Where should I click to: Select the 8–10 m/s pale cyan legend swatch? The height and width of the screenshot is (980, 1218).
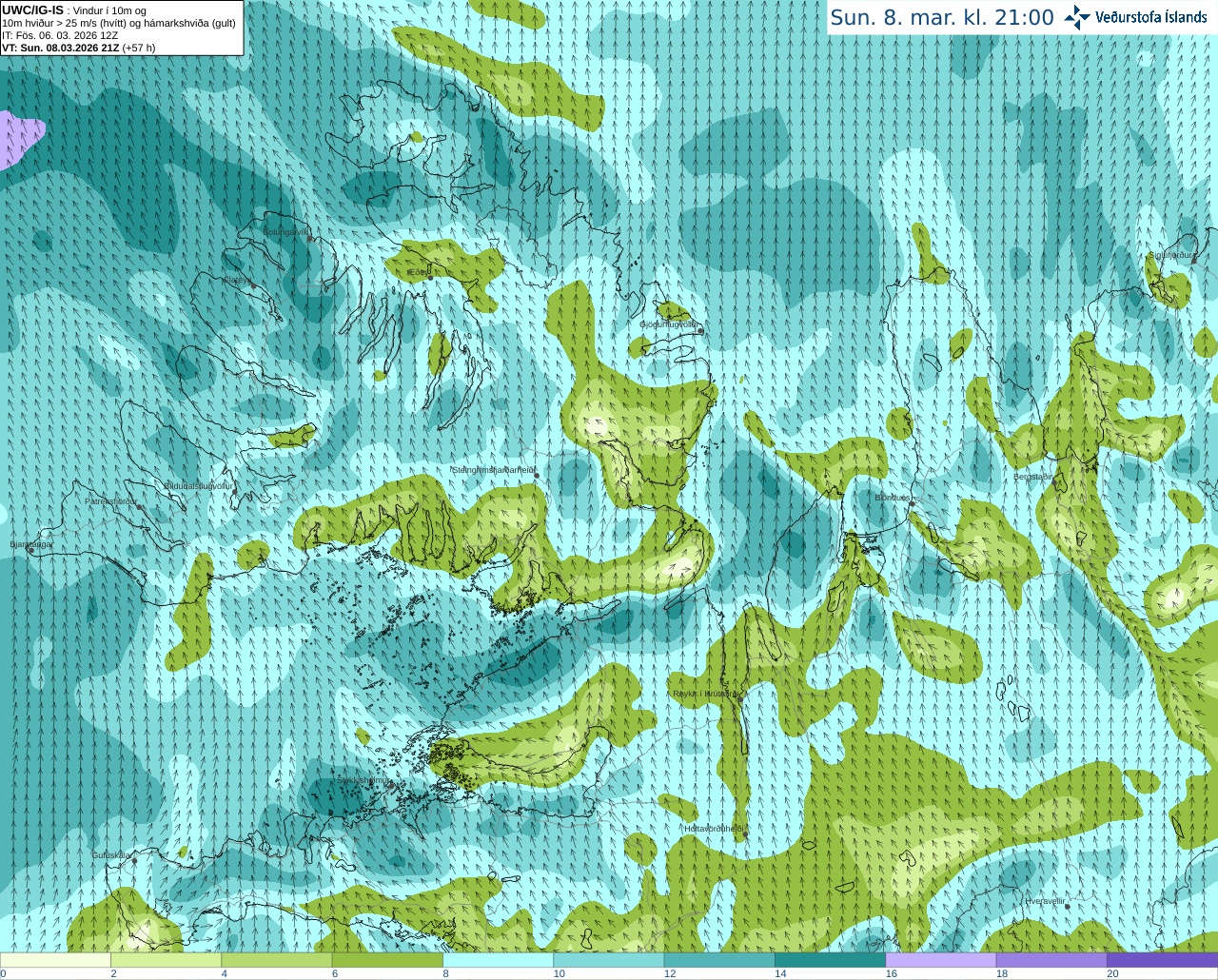498,960
